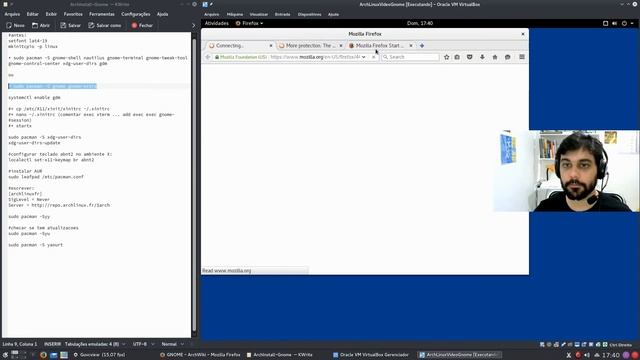The width and height of the screenshot is (640, 360).
Task: Click the line sudo pacman -S yaourt
Action: pos(36,245)
